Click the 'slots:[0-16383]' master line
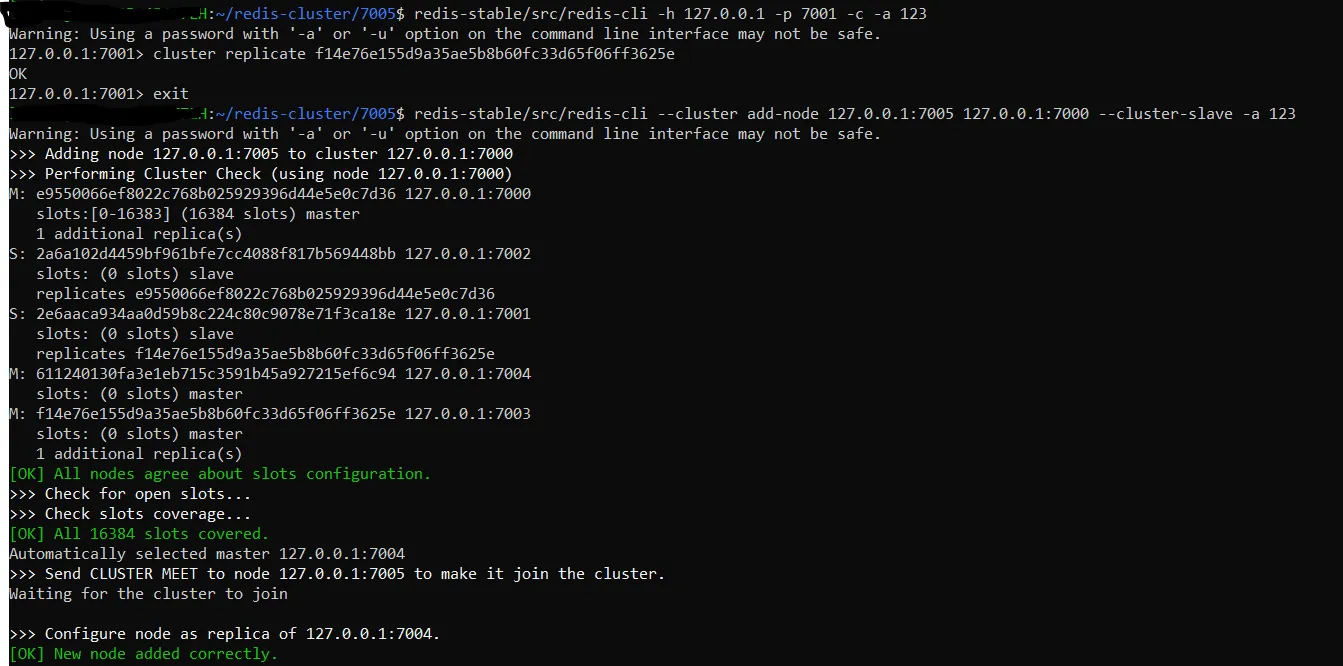Screen dimensions: 1343x666 click(198, 214)
